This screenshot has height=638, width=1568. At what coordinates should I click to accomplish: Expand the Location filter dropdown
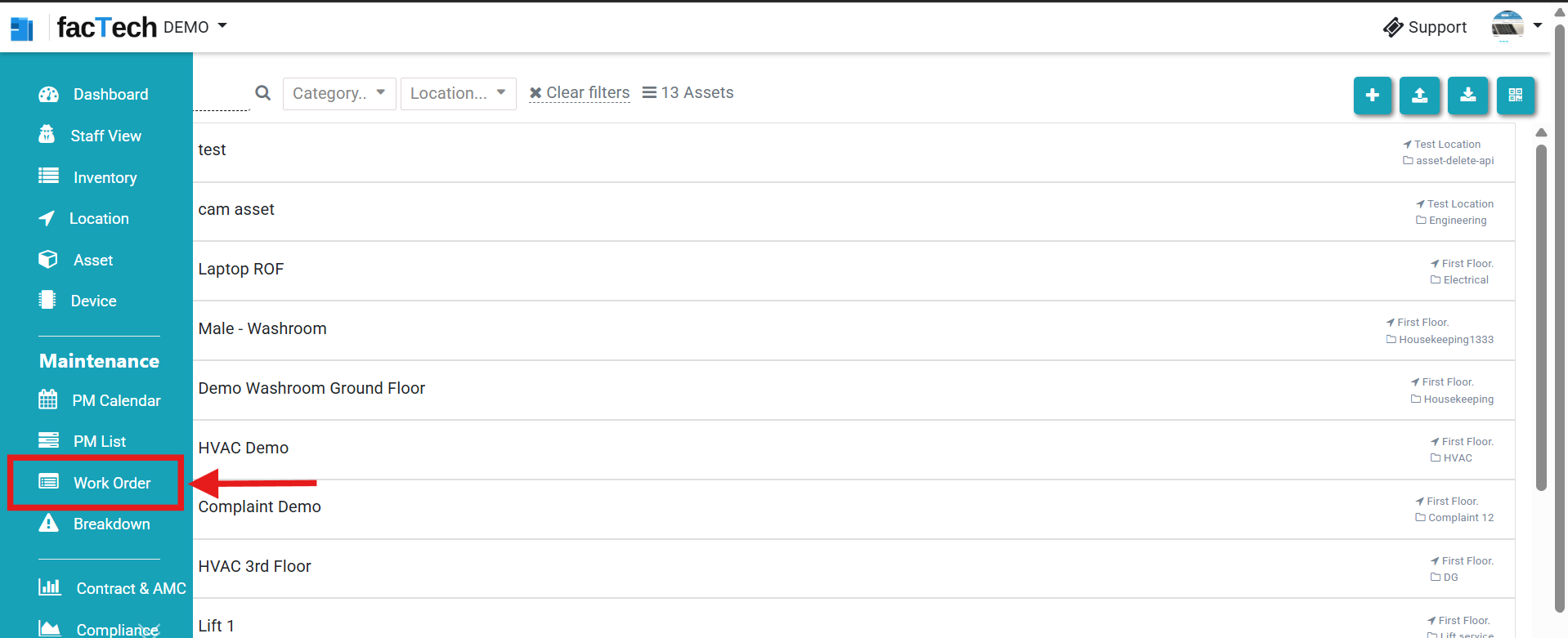(x=458, y=93)
